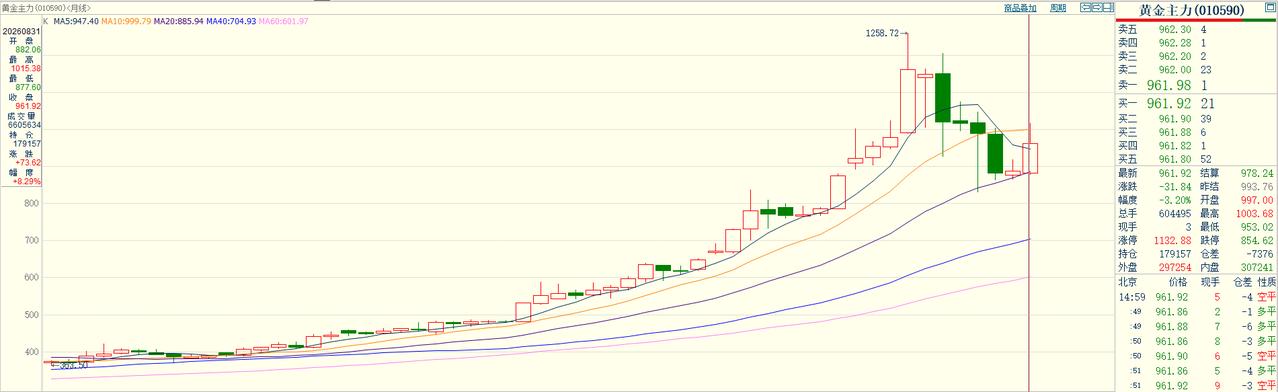
Task: Click the 20260831 date label
Action: point(22,31)
